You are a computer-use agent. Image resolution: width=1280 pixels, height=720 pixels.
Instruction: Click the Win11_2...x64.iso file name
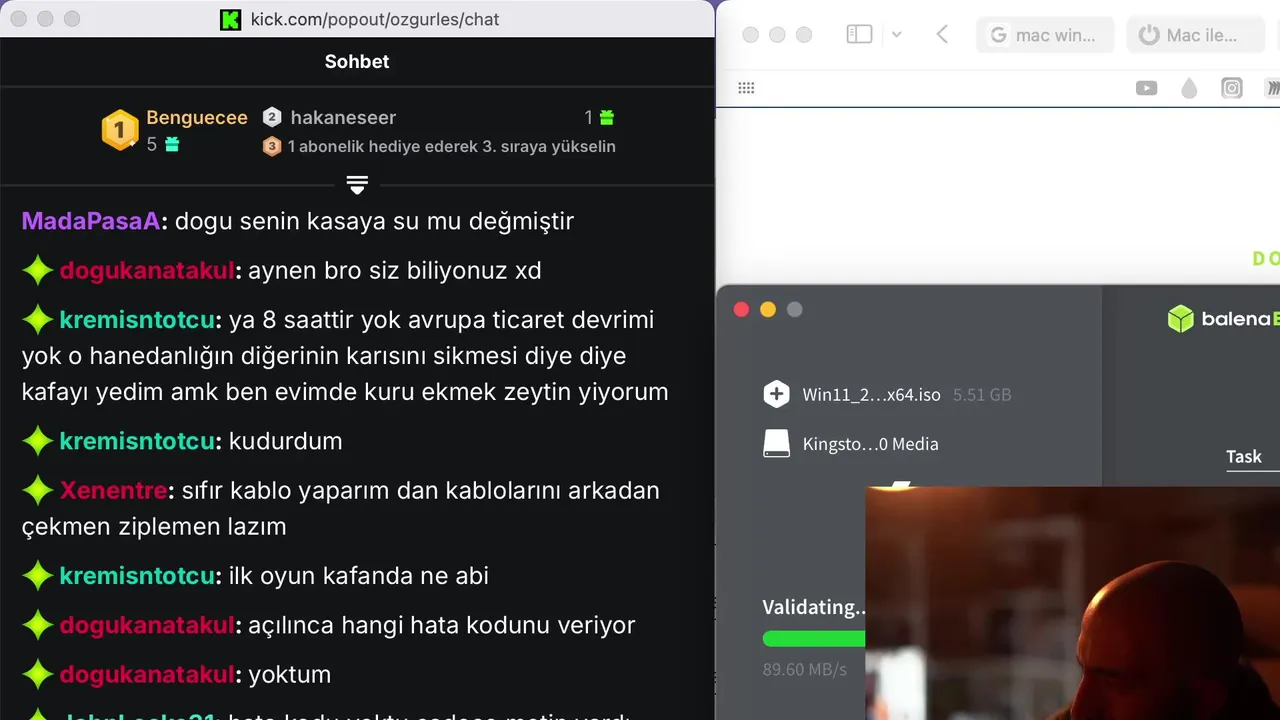(871, 395)
